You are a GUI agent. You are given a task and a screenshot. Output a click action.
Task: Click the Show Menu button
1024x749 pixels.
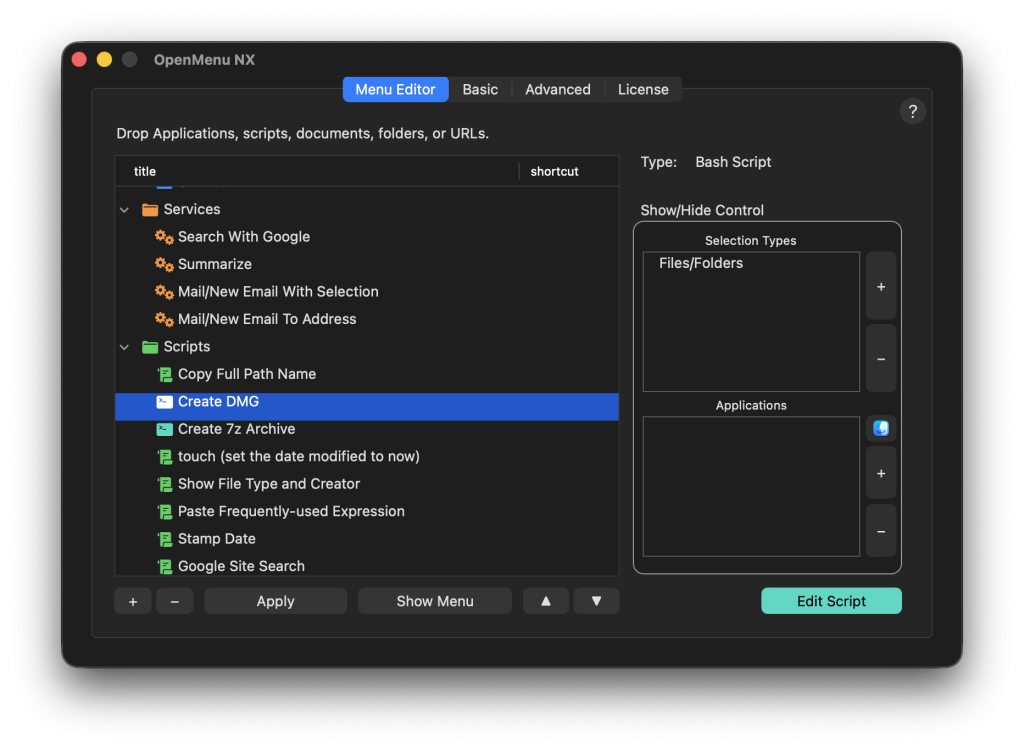pos(435,601)
